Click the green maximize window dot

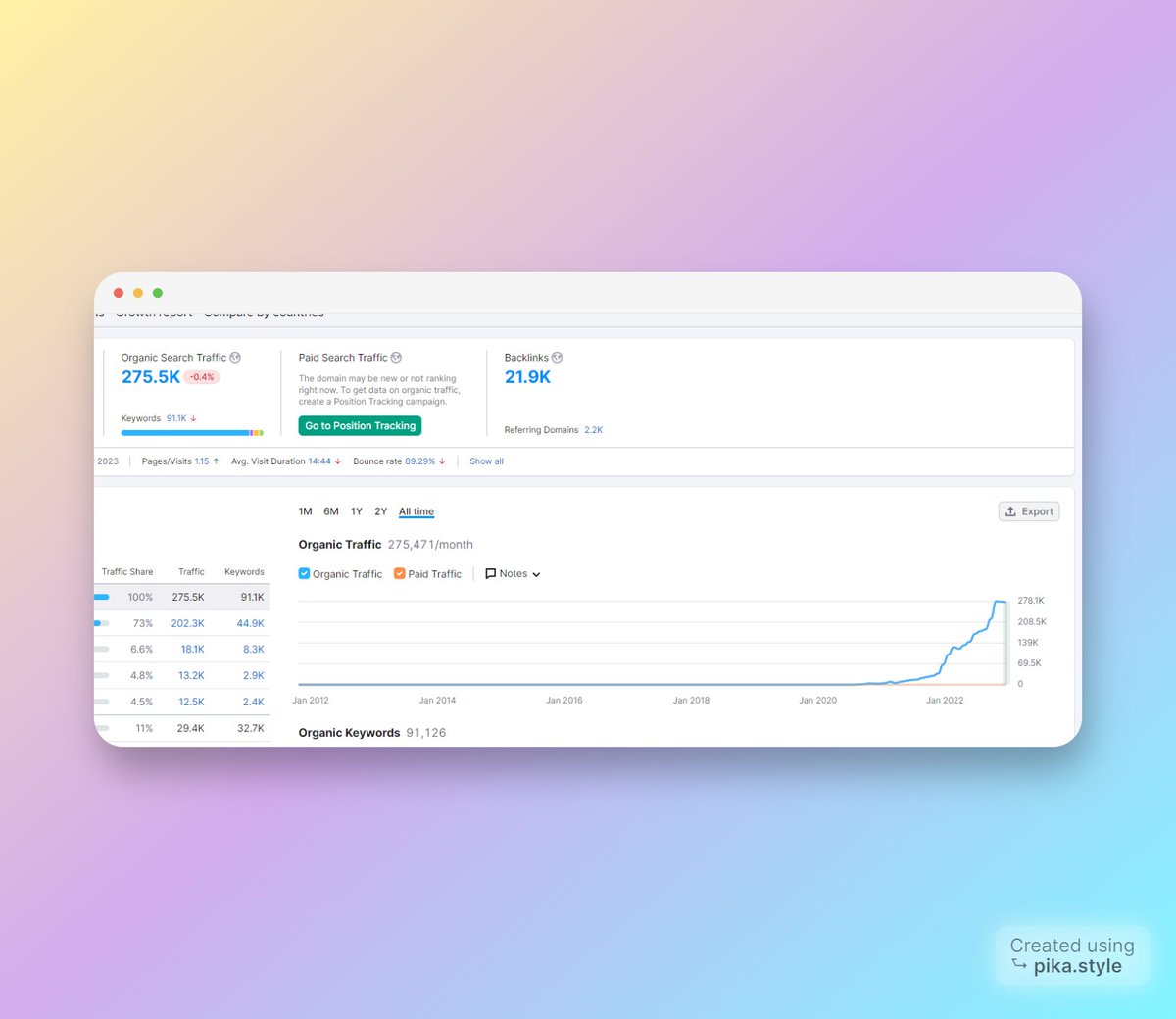pos(158,293)
